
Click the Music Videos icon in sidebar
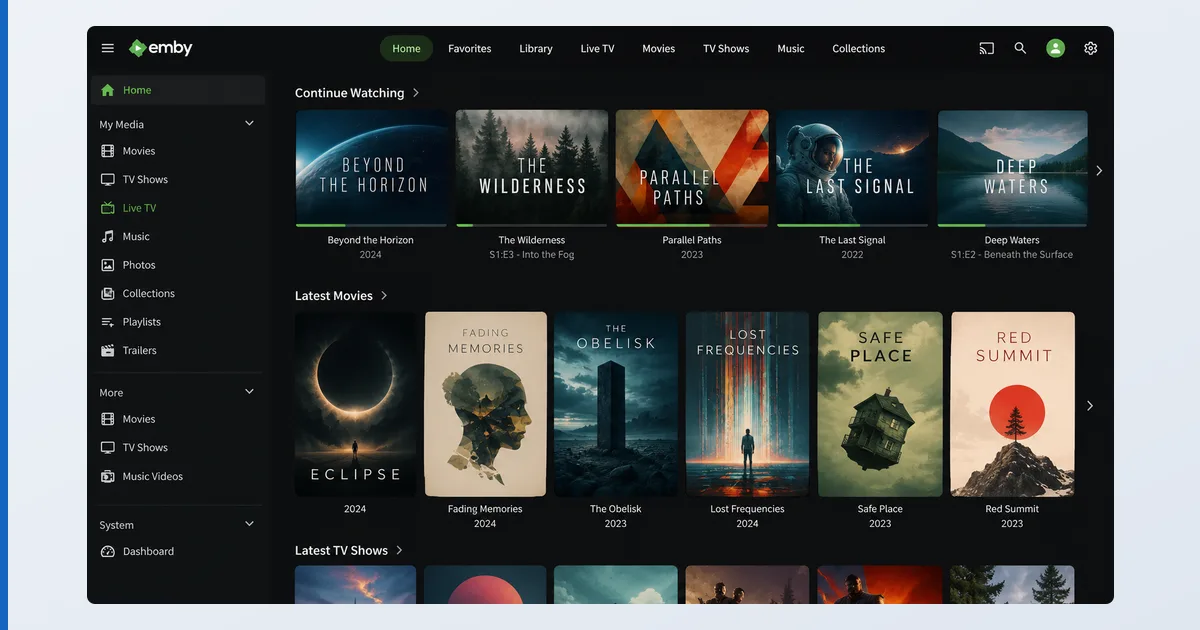click(108, 476)
